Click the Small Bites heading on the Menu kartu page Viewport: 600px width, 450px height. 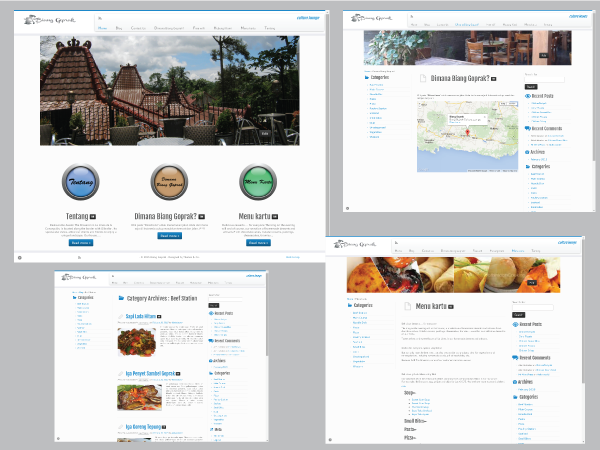click(415, 421)
